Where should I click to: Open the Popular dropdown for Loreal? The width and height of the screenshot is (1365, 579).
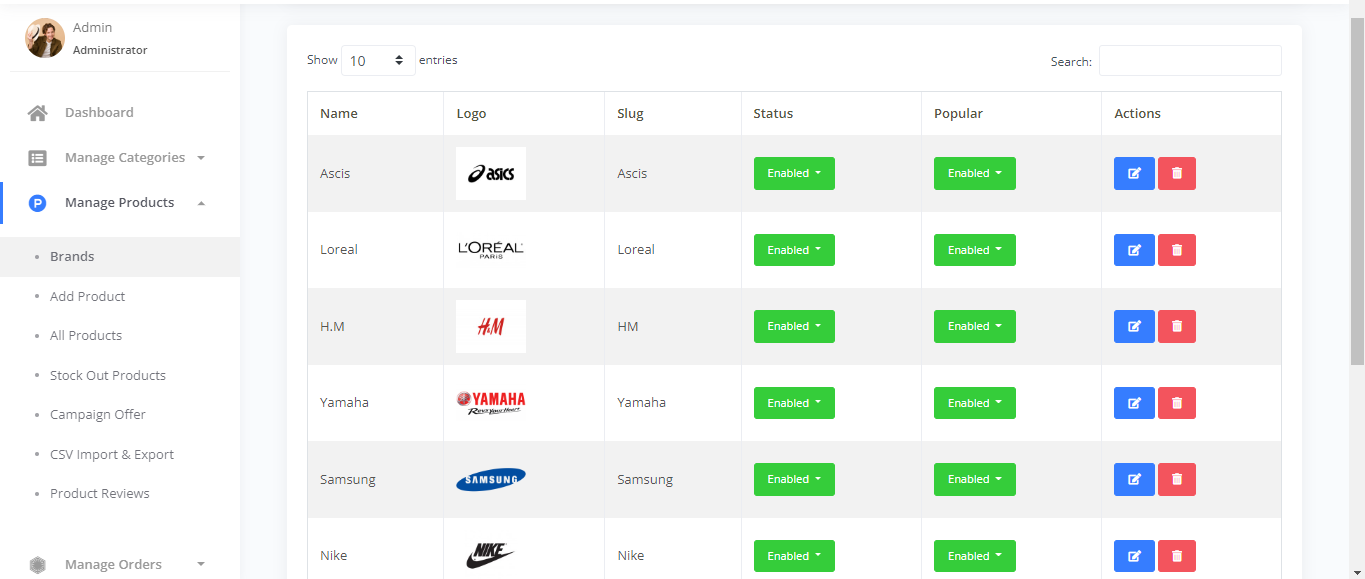pyautogui.click(x=974, y=250)
